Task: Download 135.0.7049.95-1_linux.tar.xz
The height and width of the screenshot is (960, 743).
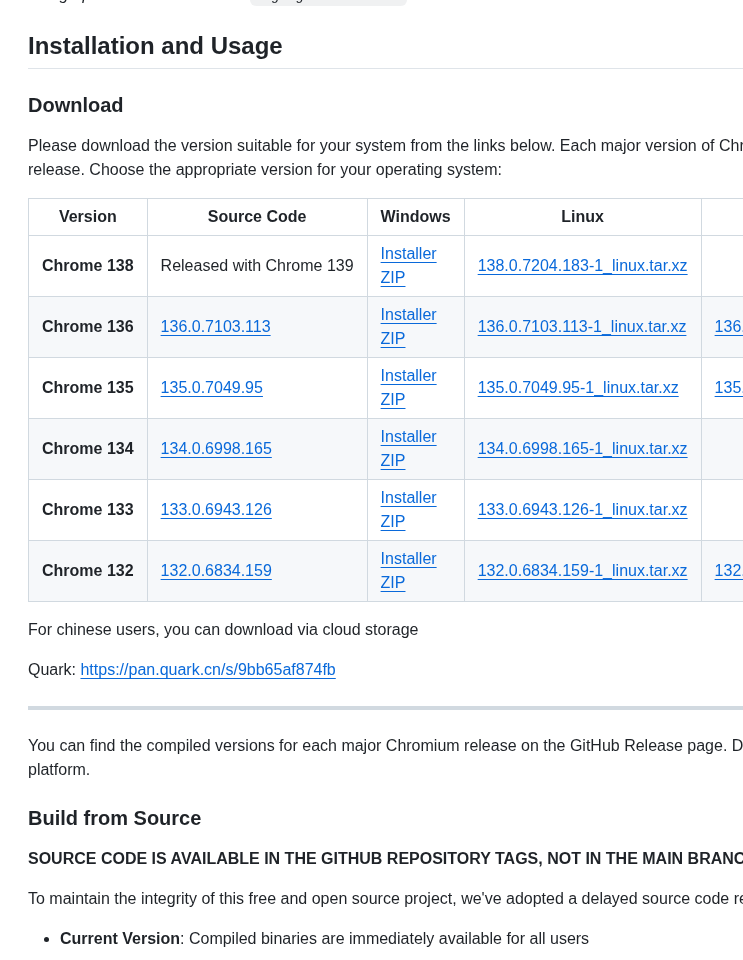Action: pyautogui.click(x=578, y=388)
